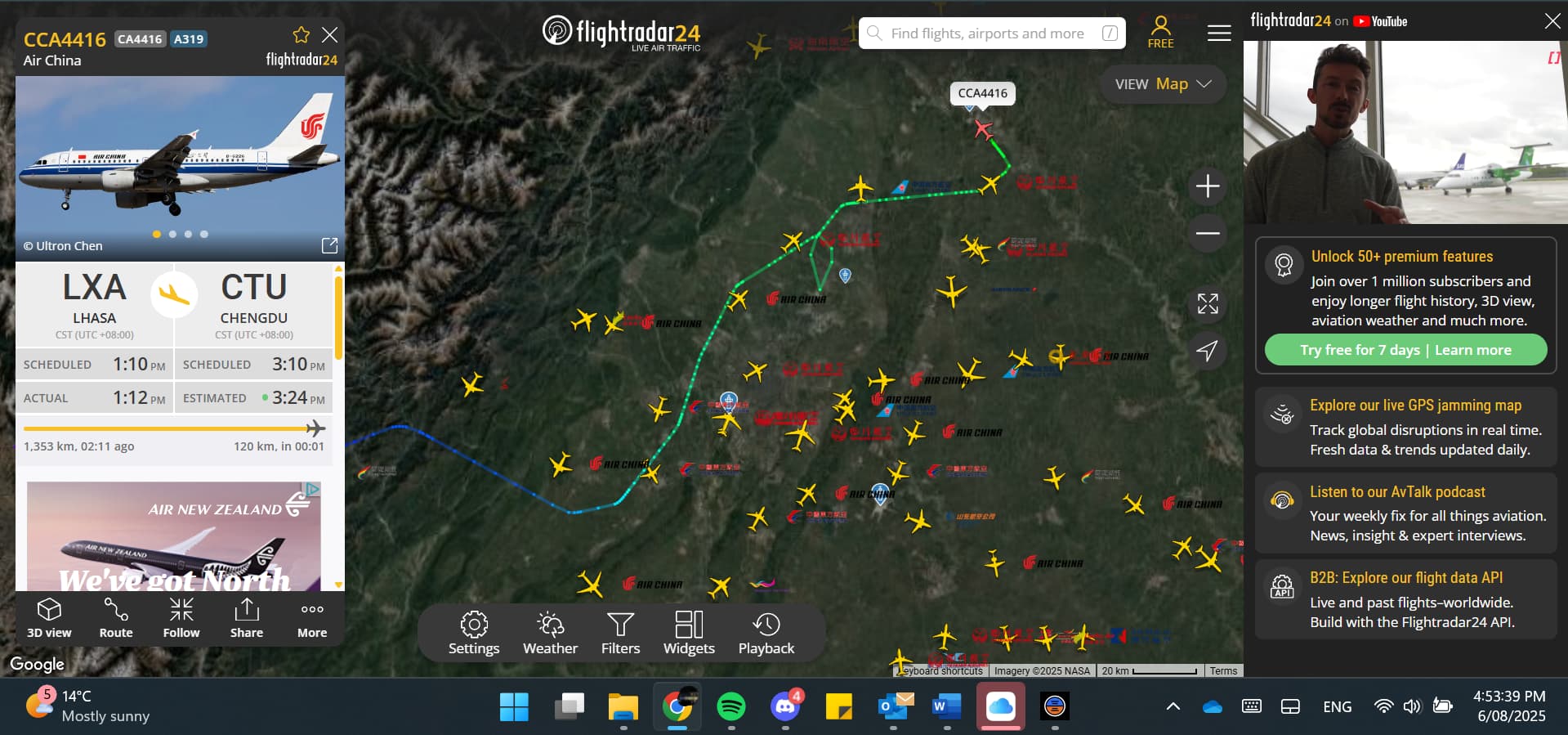Click the flight progress bar

point(174,428)
